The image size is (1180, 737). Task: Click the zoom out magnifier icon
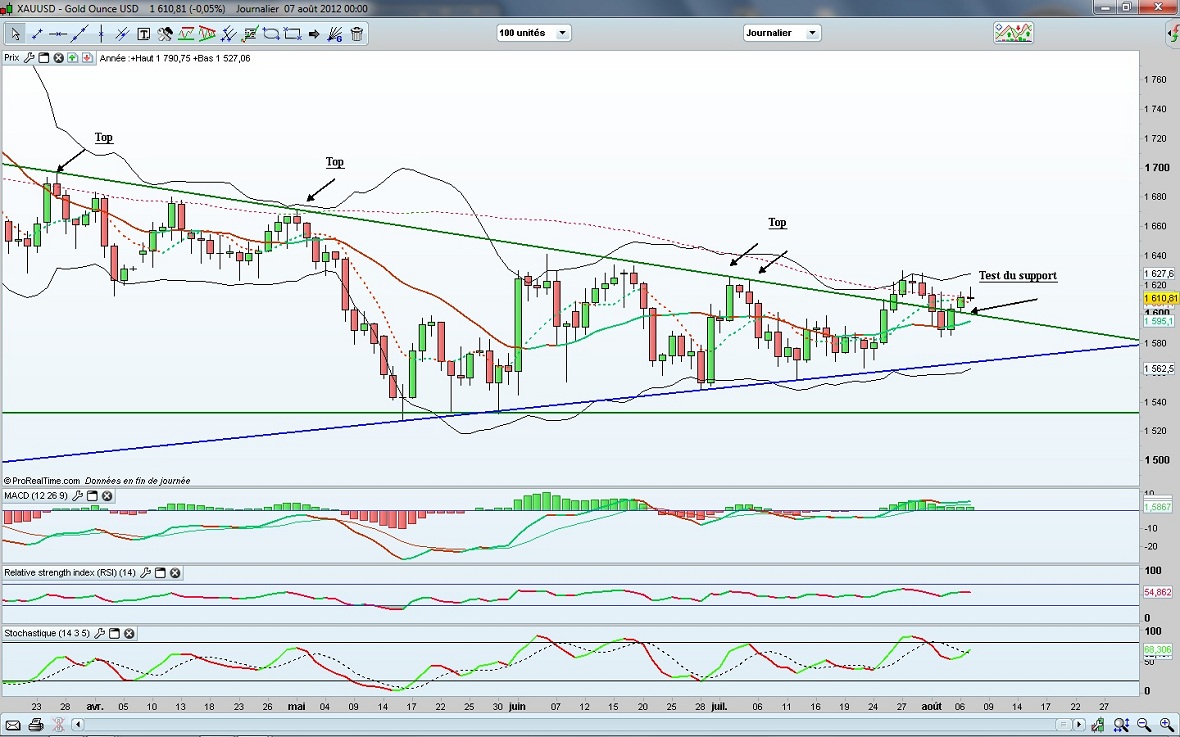[1144, 725]
